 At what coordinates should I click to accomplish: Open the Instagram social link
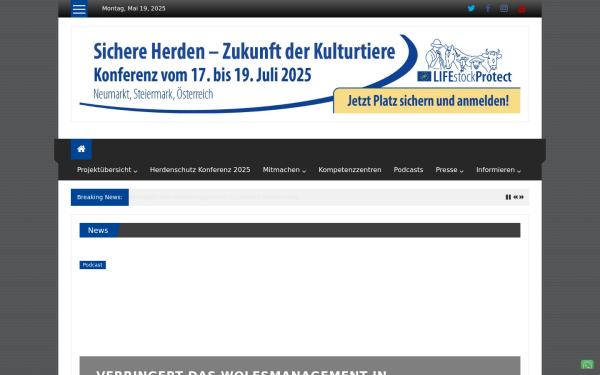(504, 8)
